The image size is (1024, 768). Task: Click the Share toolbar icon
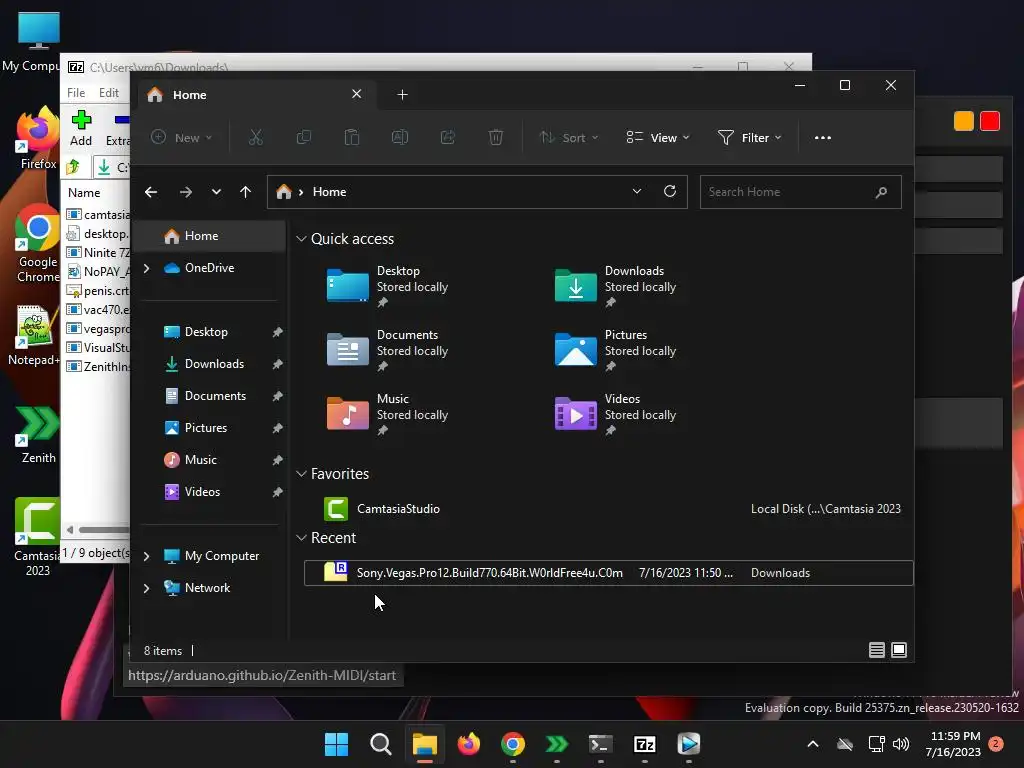pos(448,138)
